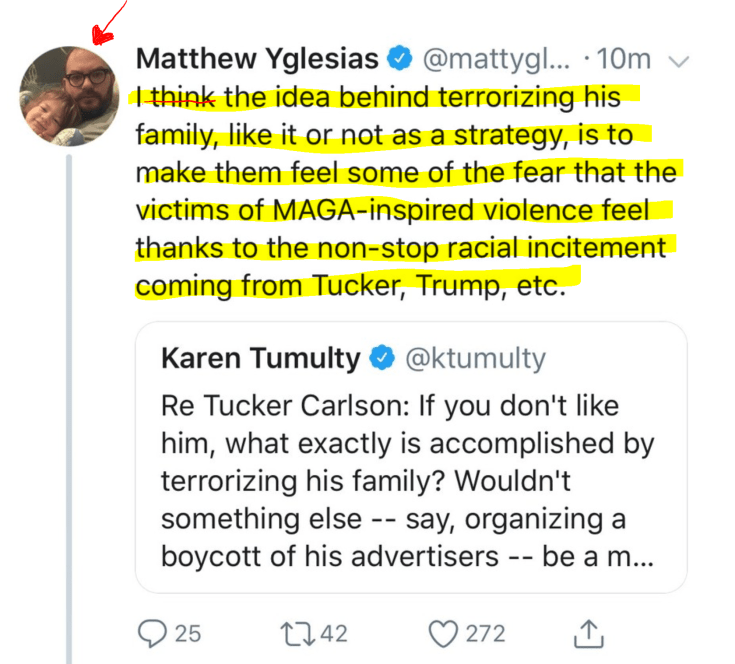
Task: Open the tweet options chevron dropdown
Action: coord(679,61)
